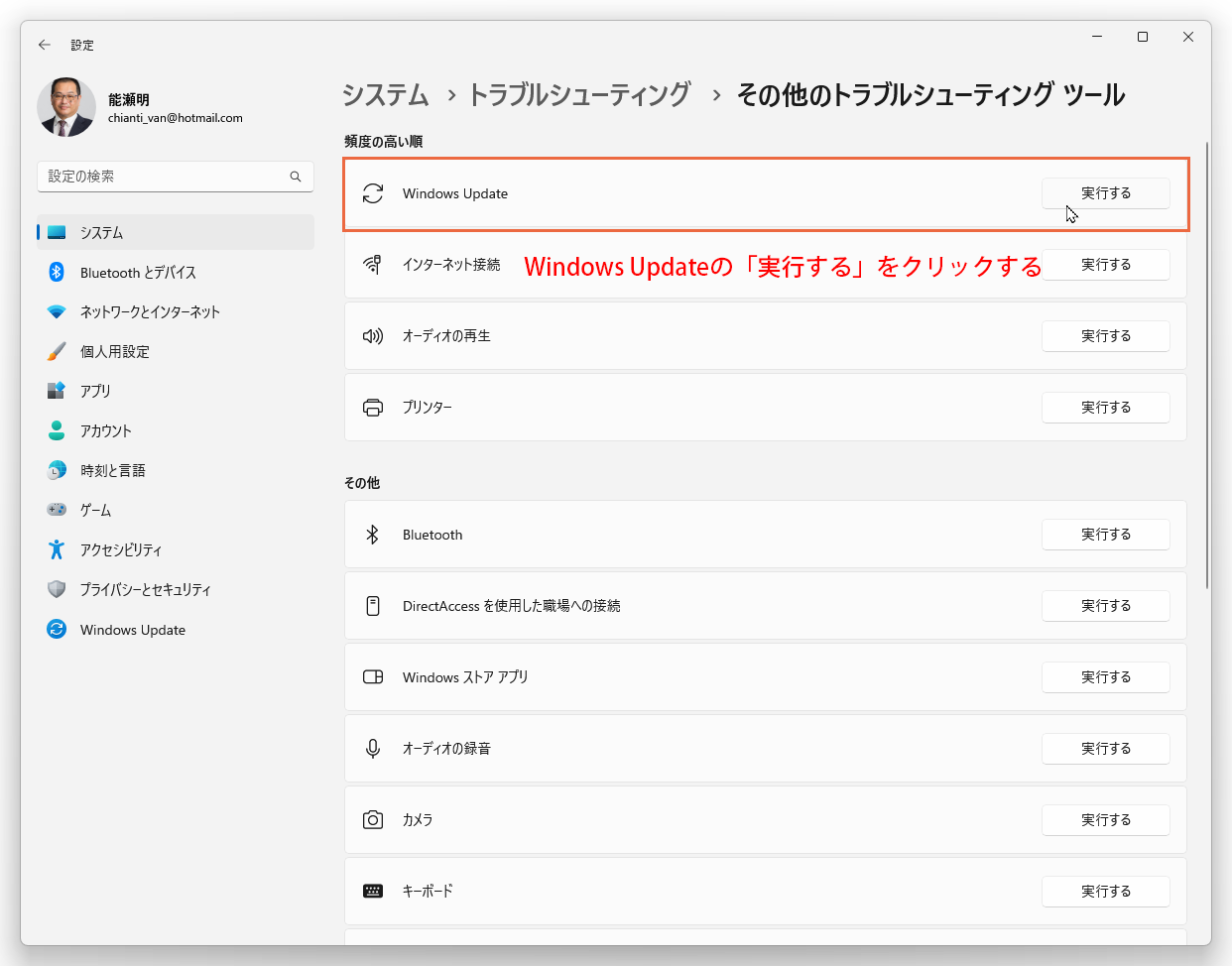The height and width of the screenshot is (966, 1232).
Task: Open the user profile picture
Action: click(66, 107)
